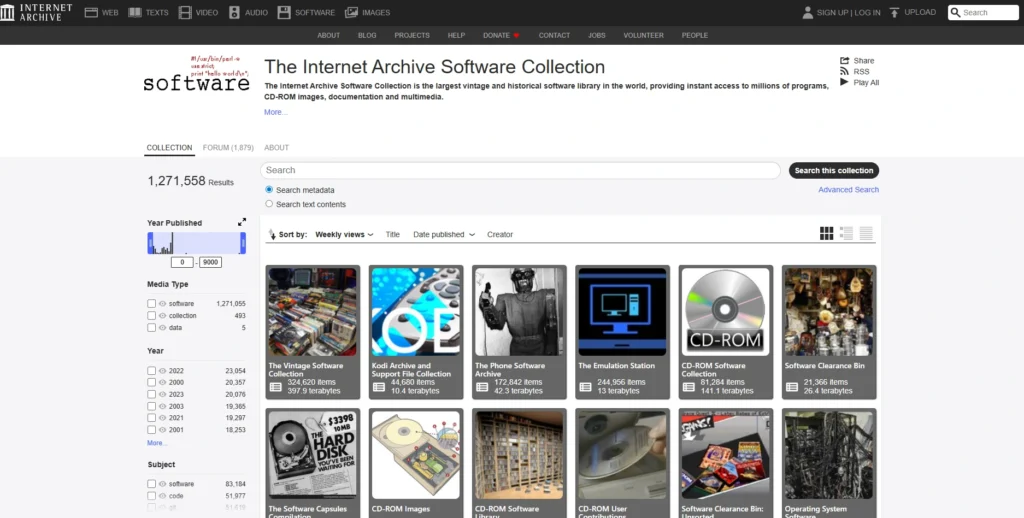Viewport: 1024px width, 518px height.
Task: Click the maximum year 9000 field
Action: pos(210,262)
